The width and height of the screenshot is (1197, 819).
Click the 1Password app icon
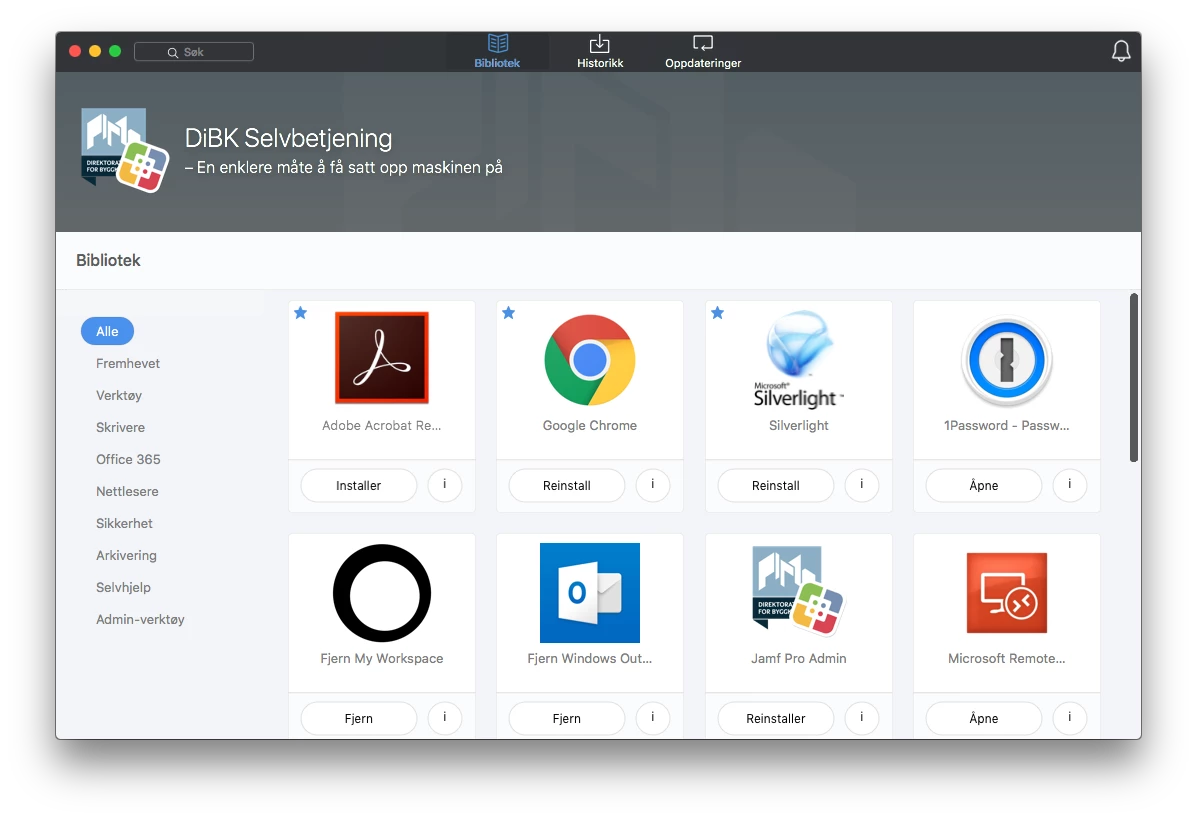pos(1007,360)
